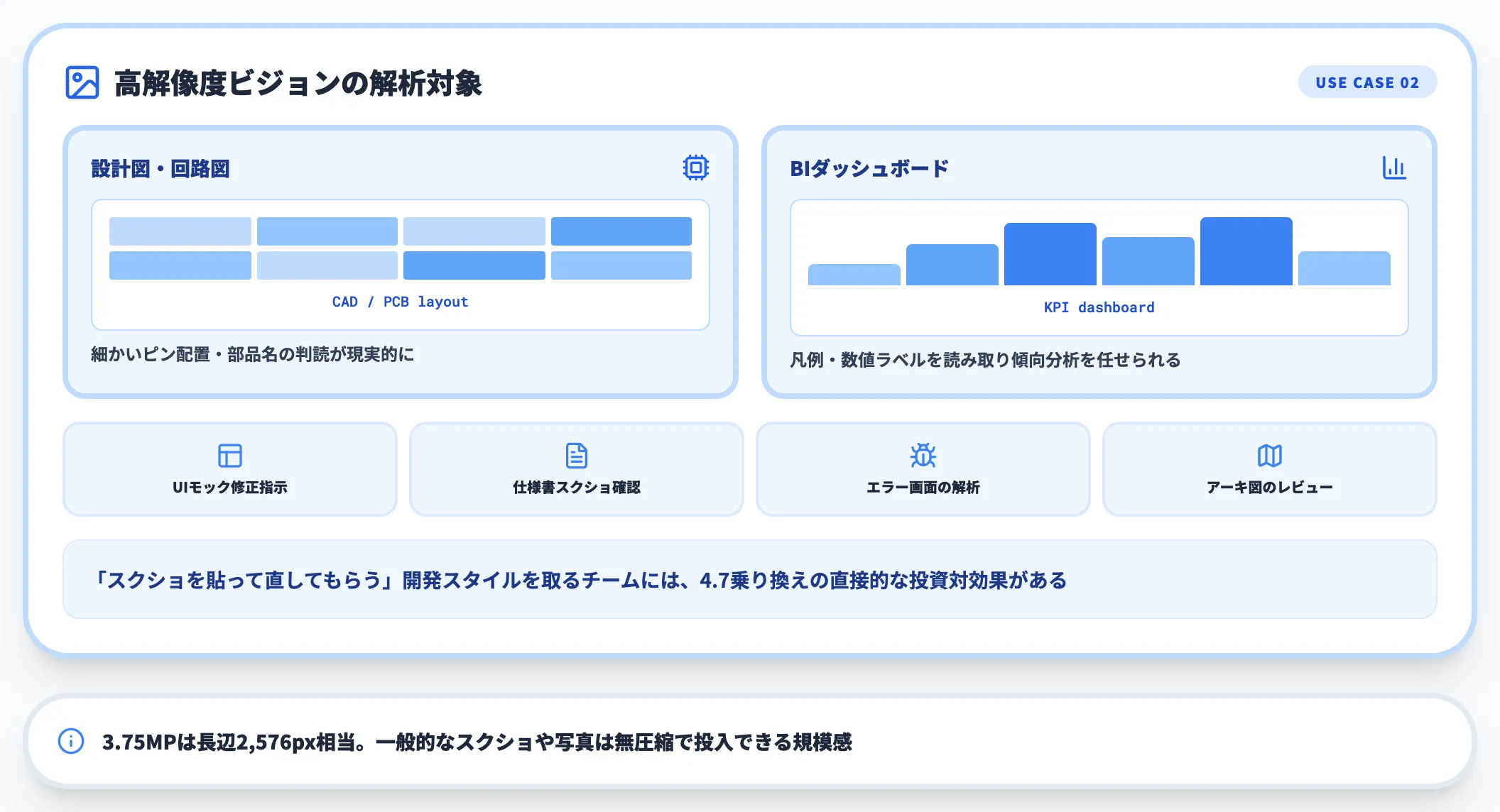Click the map icon above アーキ図のレビュー
Screen dimensions: 1500x812
pyautogui.click(x=1270, y=455)
